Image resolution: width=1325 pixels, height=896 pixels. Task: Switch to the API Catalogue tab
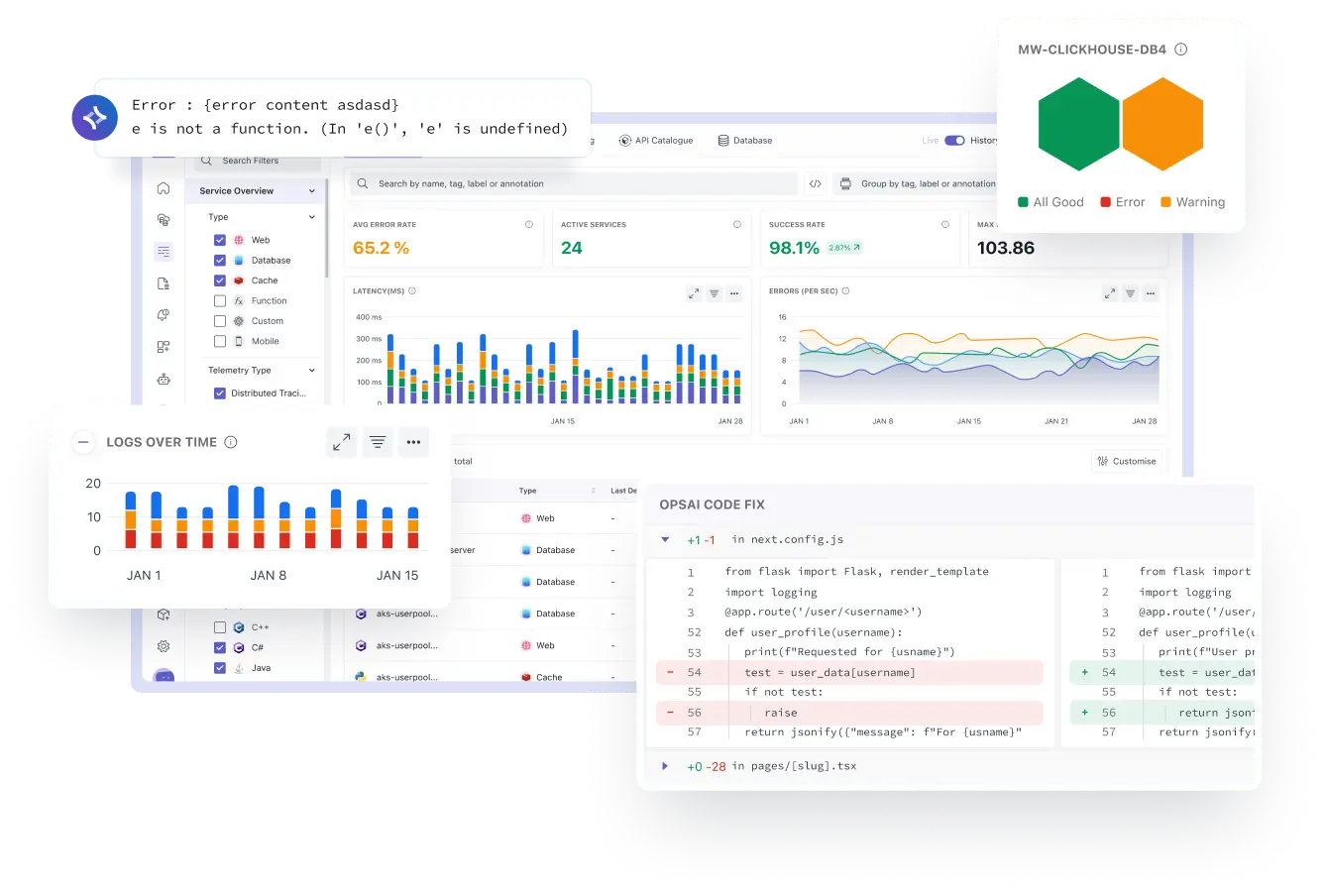point(655,140)
